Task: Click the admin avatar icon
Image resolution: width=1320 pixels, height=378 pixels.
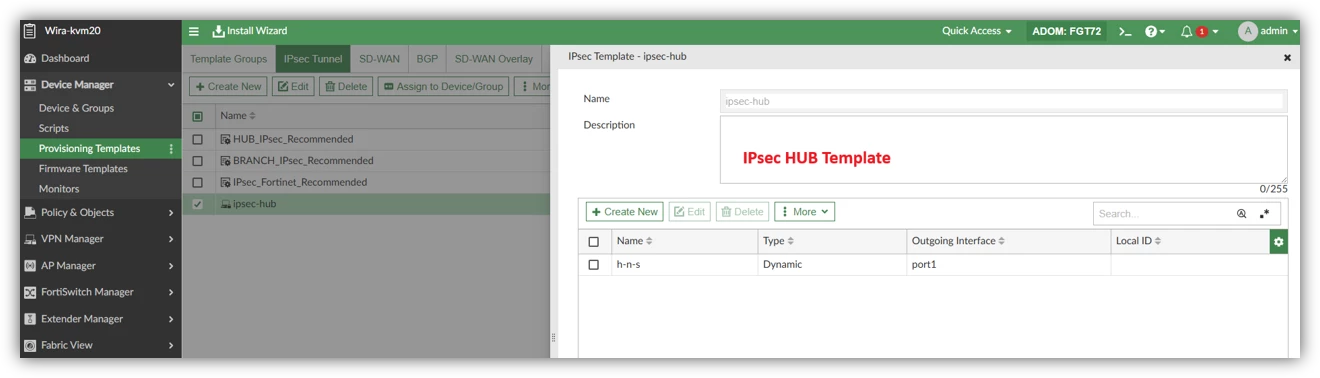Action: pos(1247,31)
